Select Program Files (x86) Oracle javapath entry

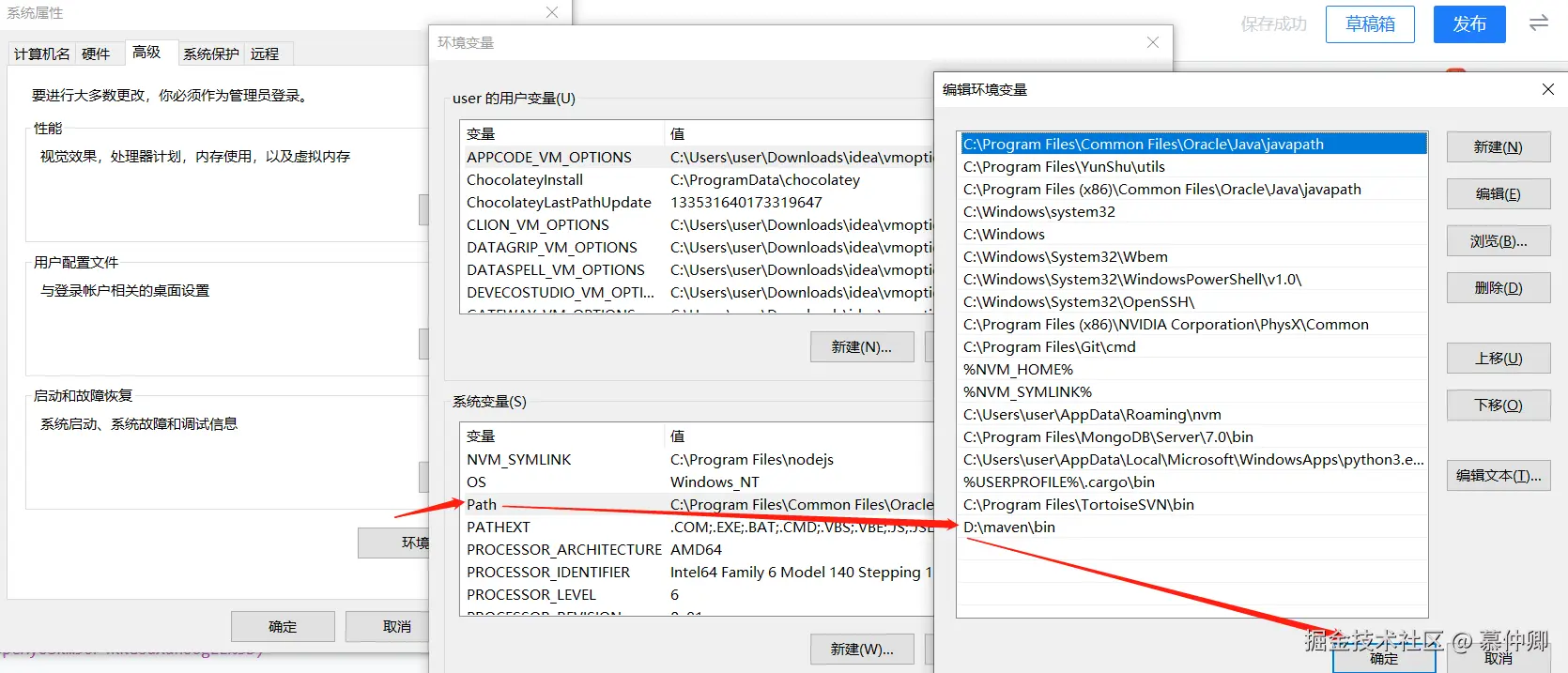(1192, 189)
